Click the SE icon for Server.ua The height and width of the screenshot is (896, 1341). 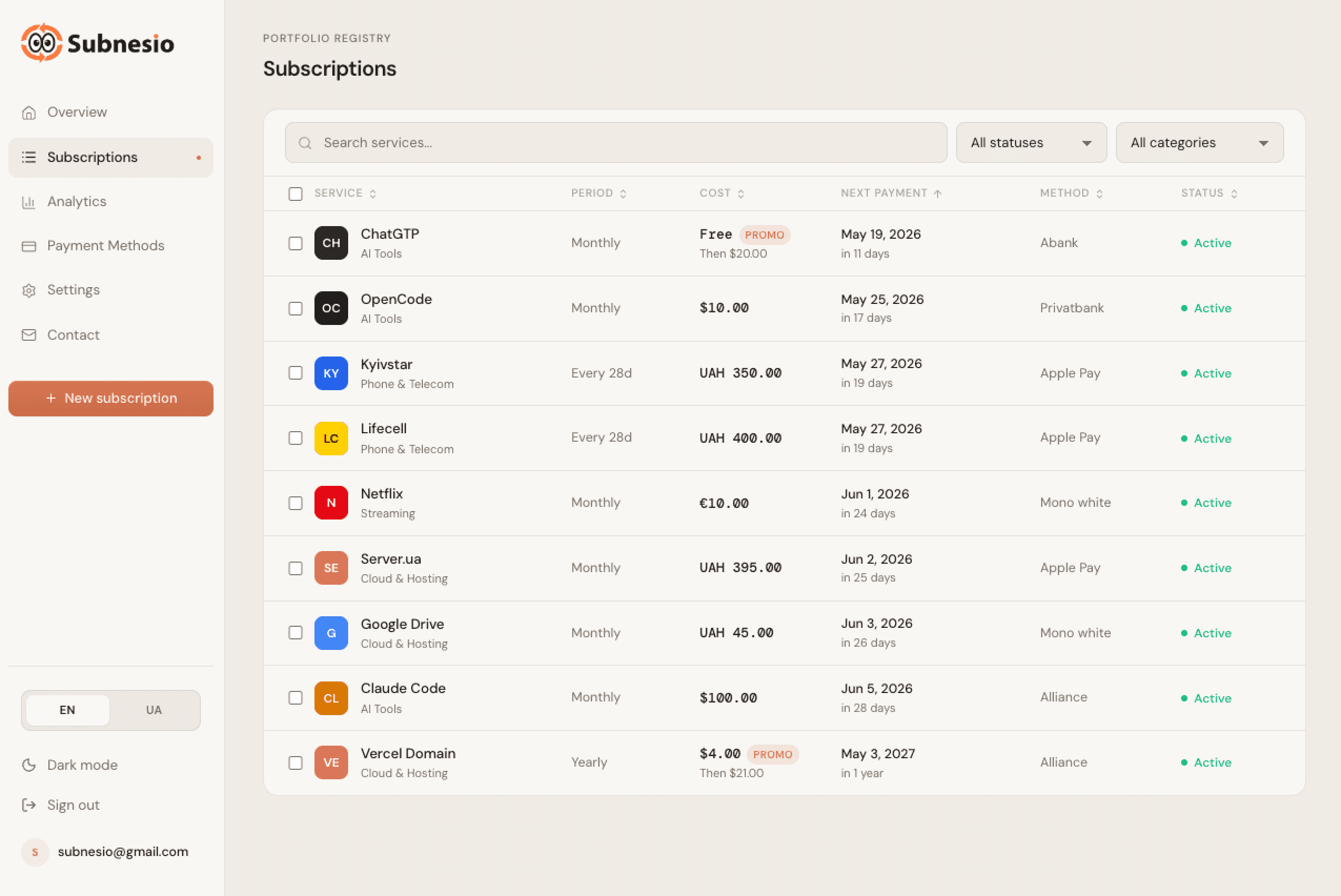331,568
